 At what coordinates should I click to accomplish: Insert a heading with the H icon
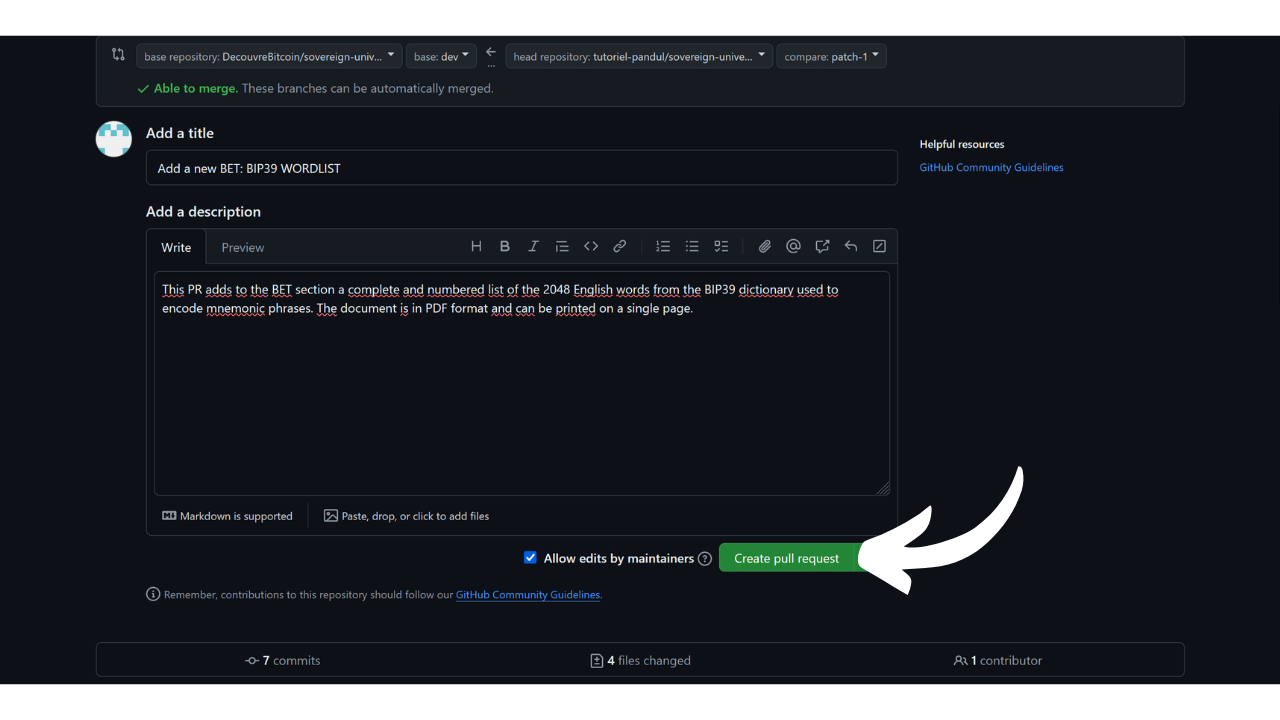click(476, 246)
